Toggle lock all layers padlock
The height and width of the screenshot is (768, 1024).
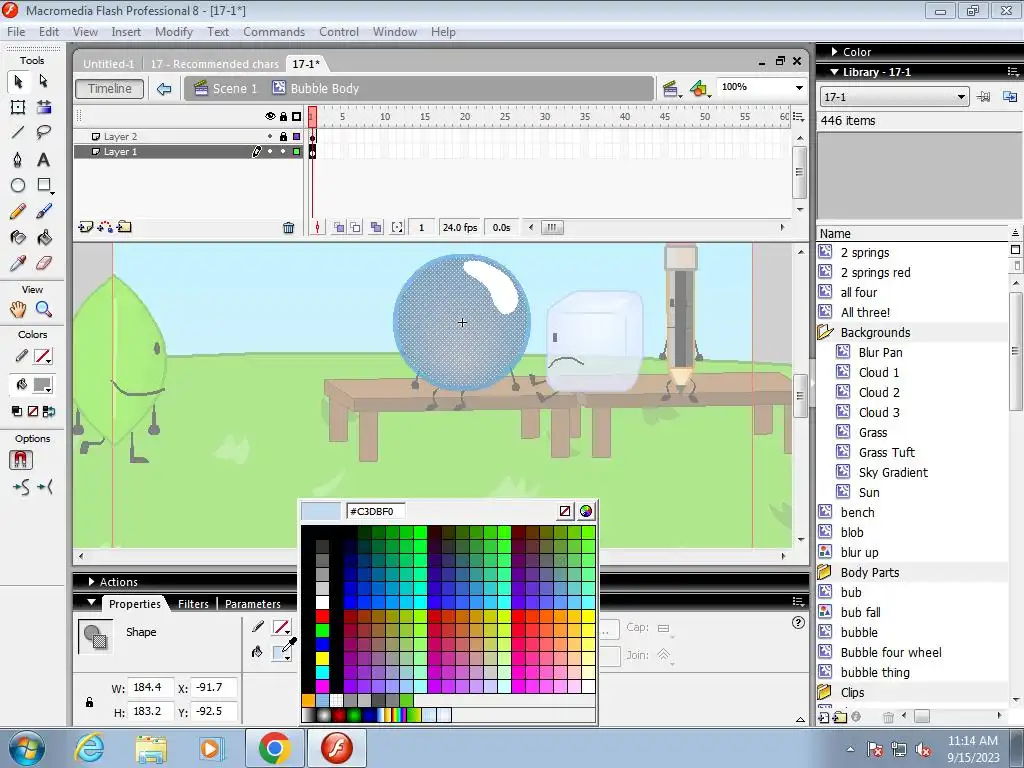pos(283,116)
